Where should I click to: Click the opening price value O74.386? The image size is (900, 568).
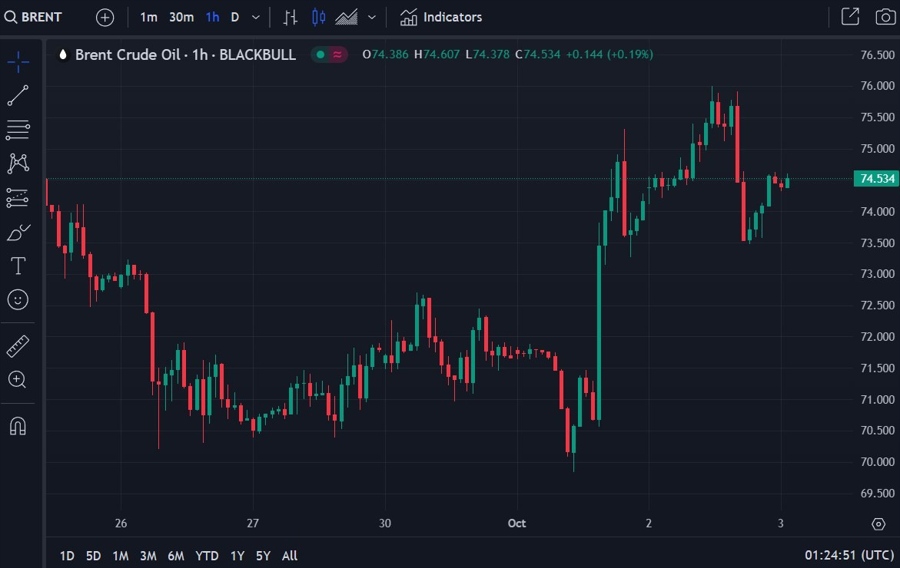point(385,55)
